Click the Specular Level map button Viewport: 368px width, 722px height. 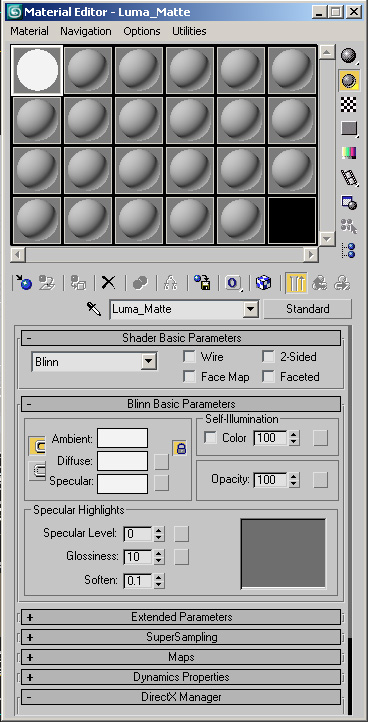pos(181,534)
